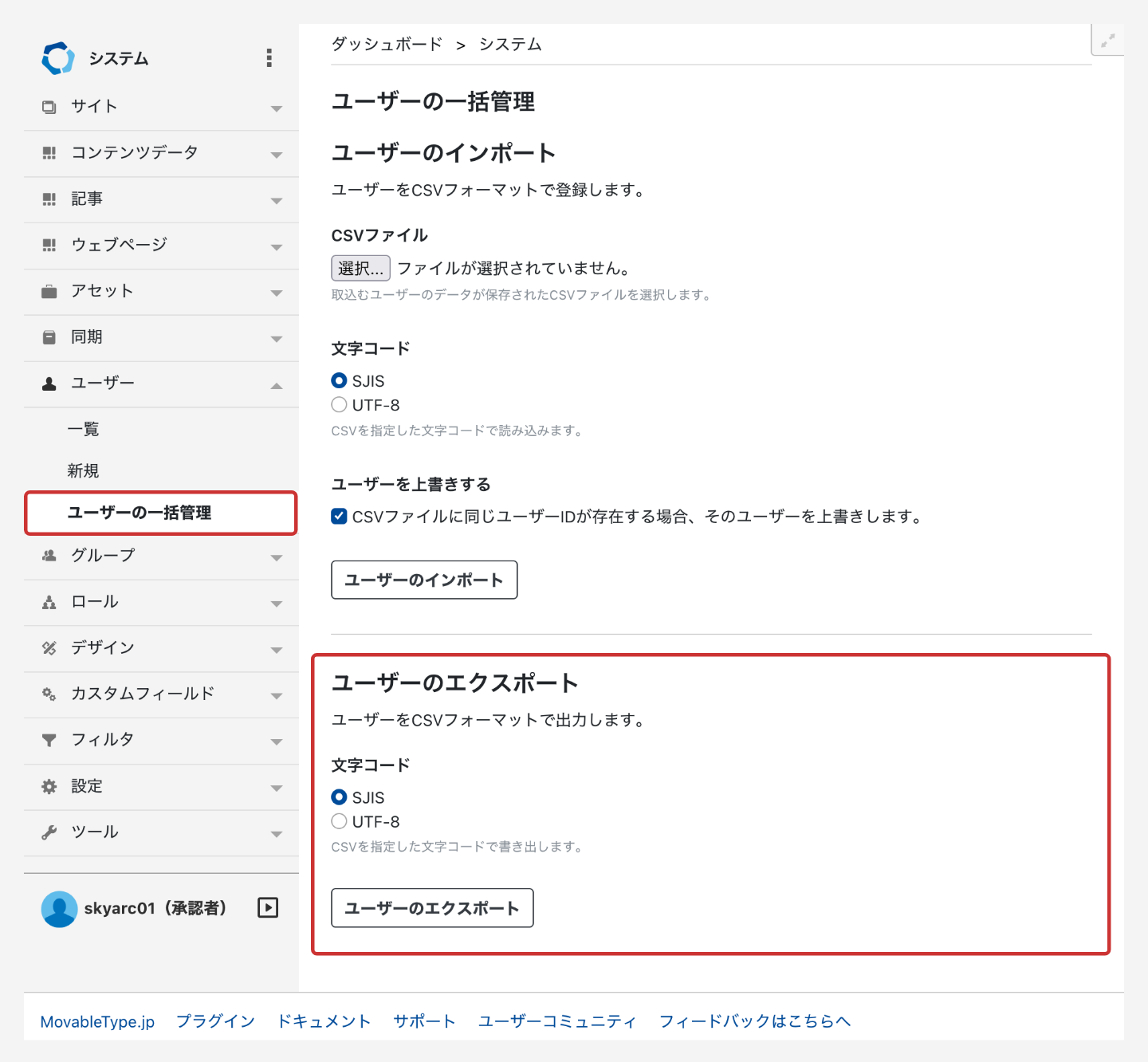
Task: Open the three-dot menu beside システム
Action: [x=269, y=57]
